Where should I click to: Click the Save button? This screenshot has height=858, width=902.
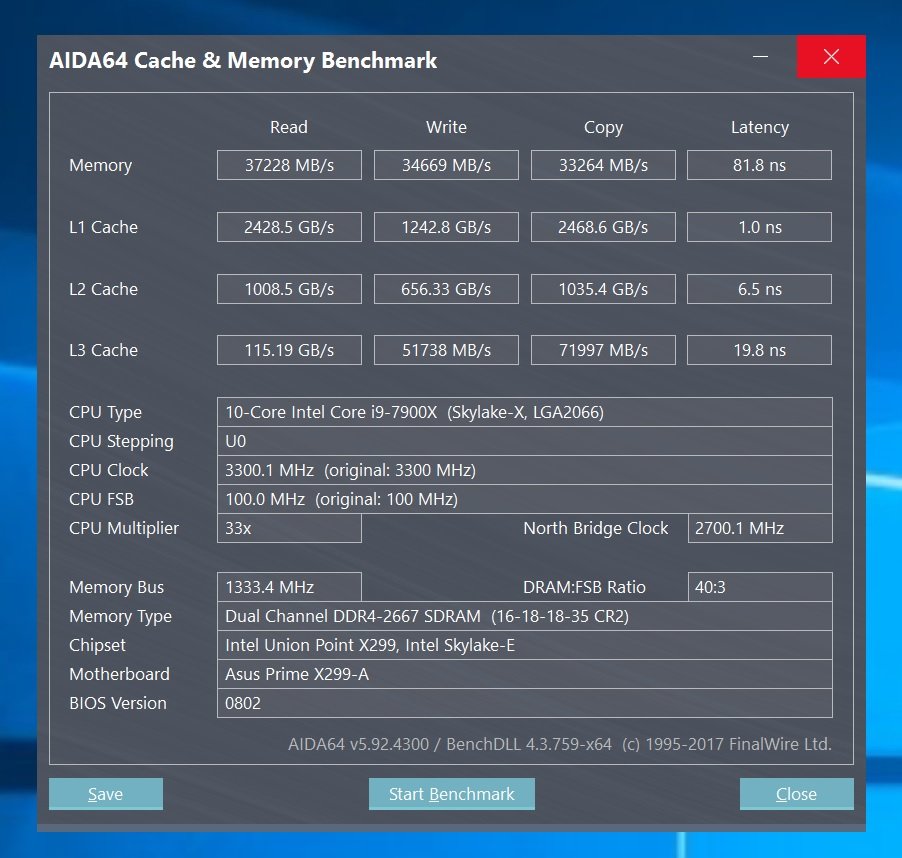coord(106,794)
